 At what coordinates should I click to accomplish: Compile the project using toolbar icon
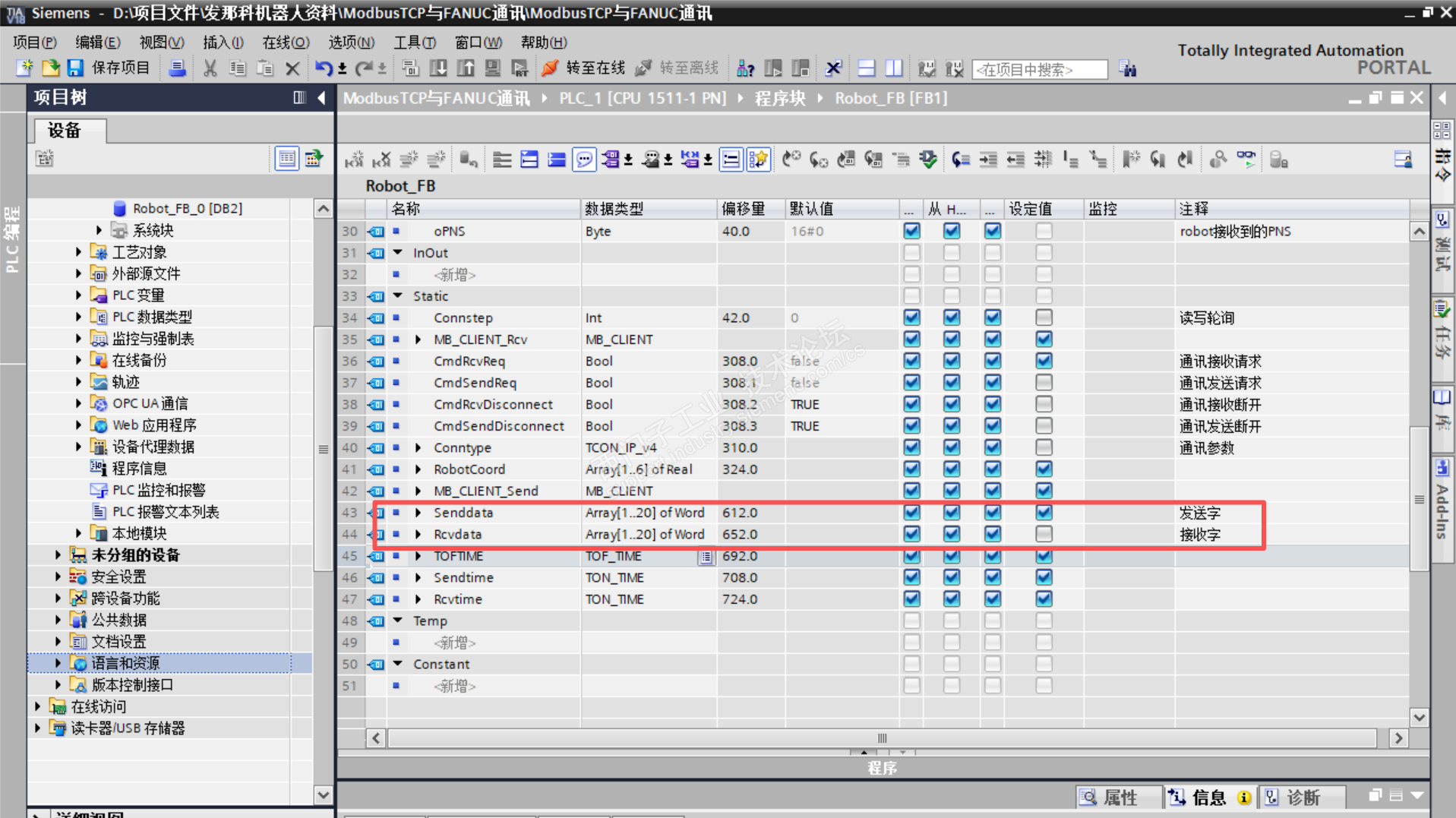tap(411, 68)
